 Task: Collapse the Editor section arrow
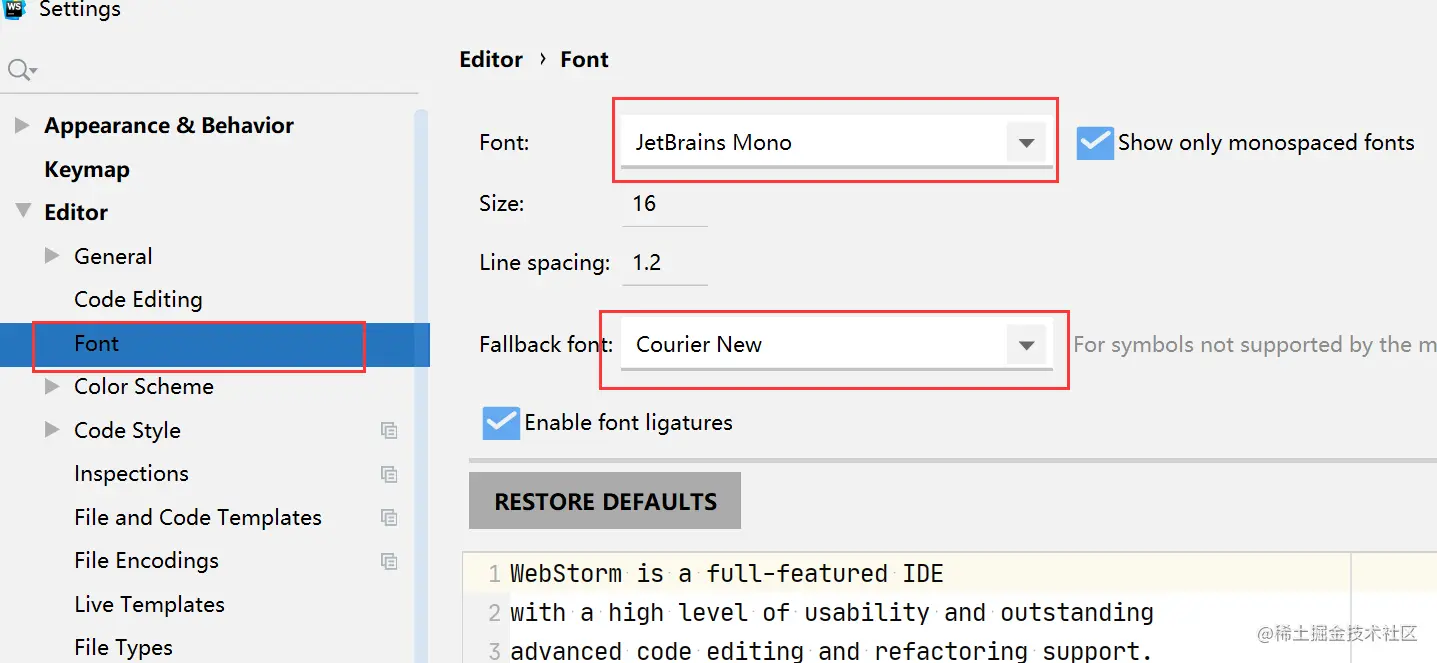[x=21, y=212]
